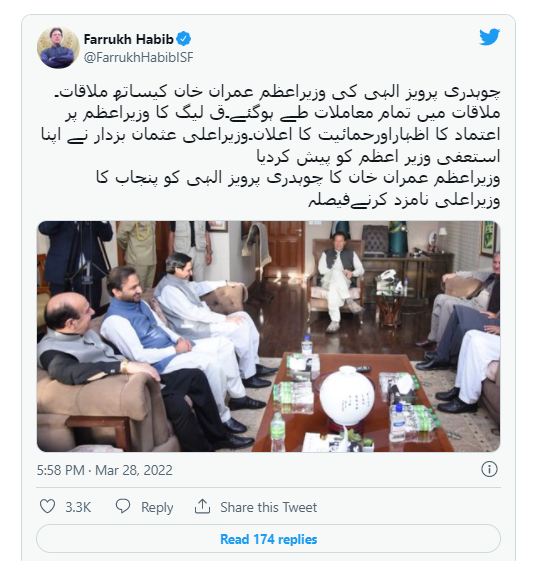Open the @FarrukhHabibISF handle link
Image resolution: width=535 pixels, height=561 pixels.
click(138, 57)
